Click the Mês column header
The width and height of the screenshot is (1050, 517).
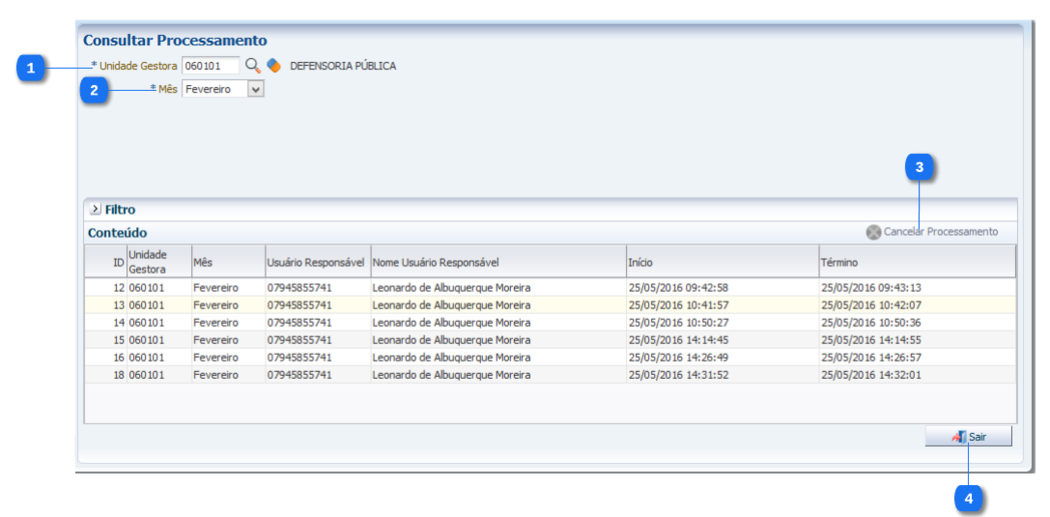point(227,262)
